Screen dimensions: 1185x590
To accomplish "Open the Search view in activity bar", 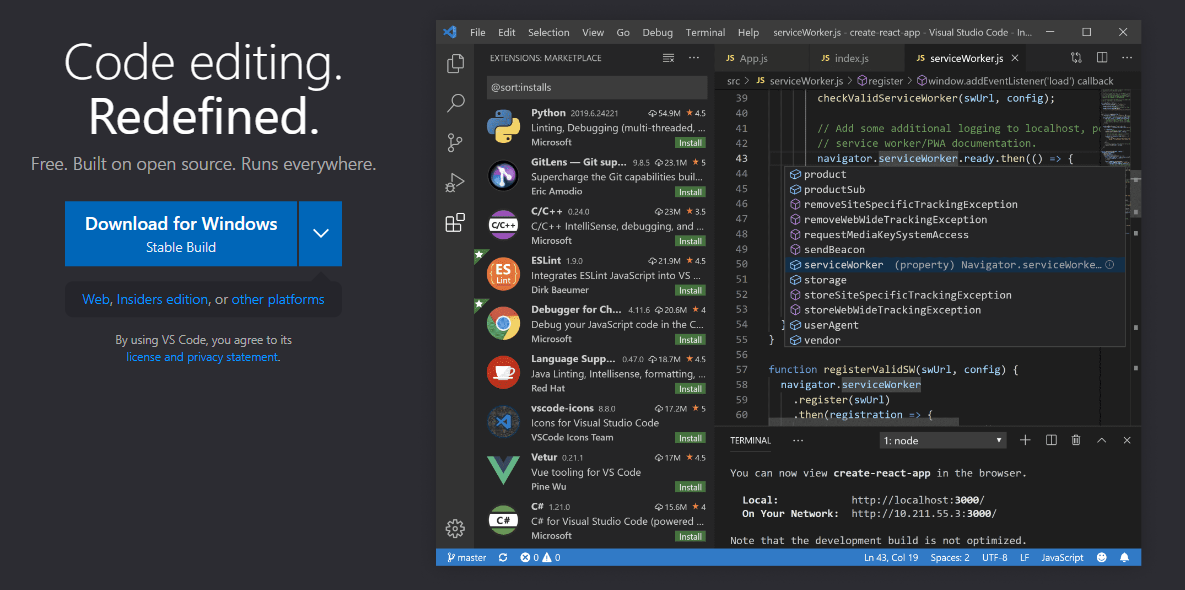I will [x=456, y=103].
